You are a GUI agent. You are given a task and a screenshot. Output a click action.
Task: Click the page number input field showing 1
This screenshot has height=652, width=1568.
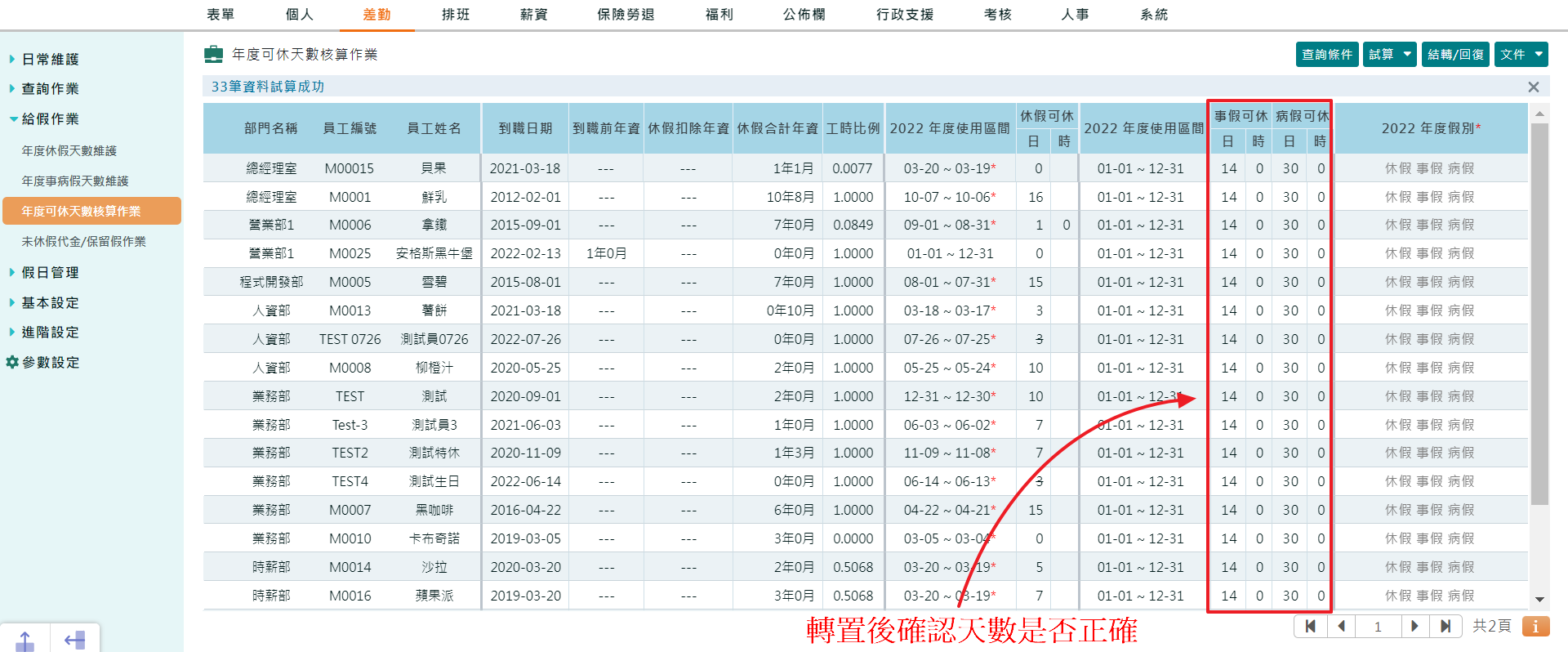point(1378,627)
